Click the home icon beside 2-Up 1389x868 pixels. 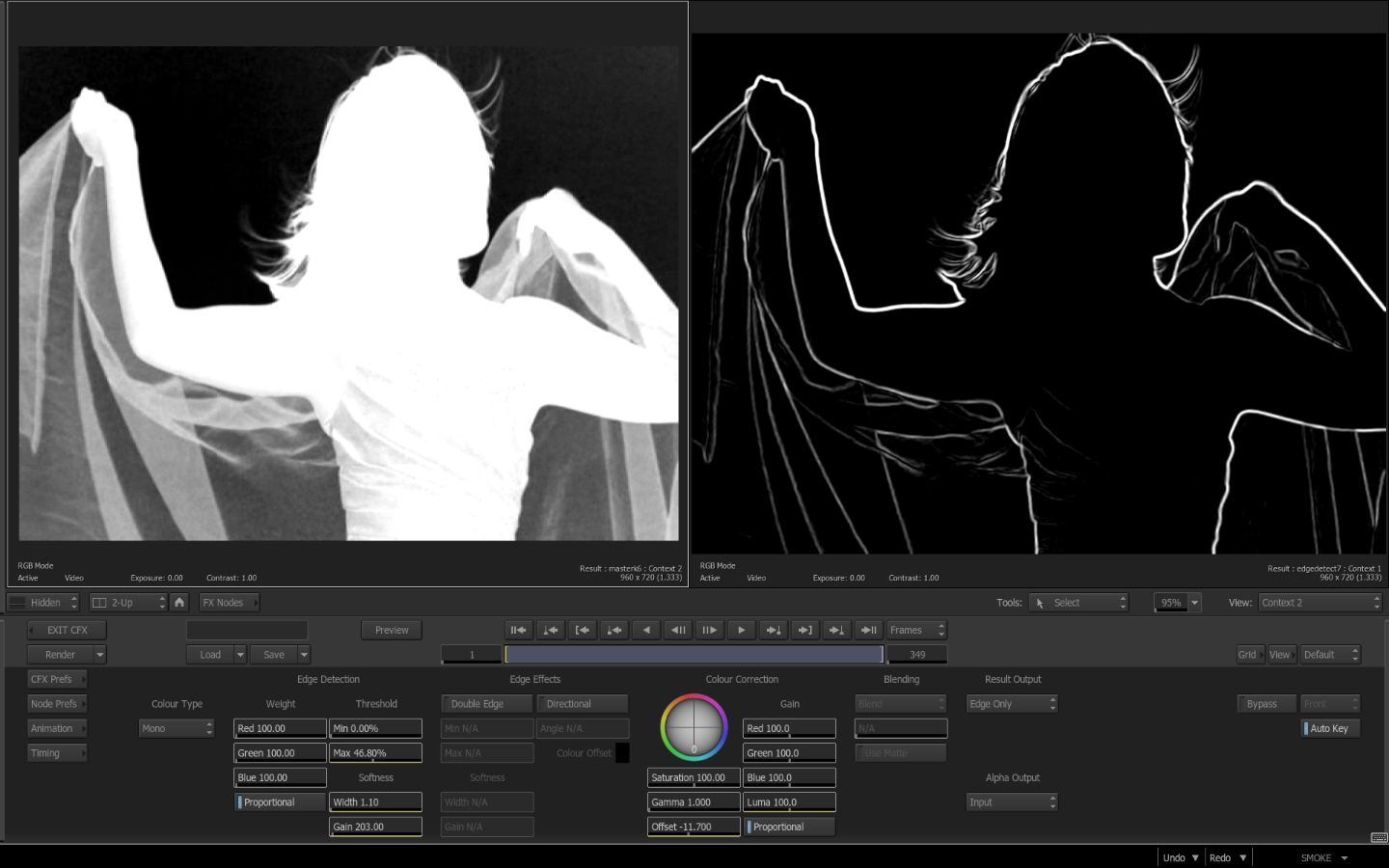point(179,602)
